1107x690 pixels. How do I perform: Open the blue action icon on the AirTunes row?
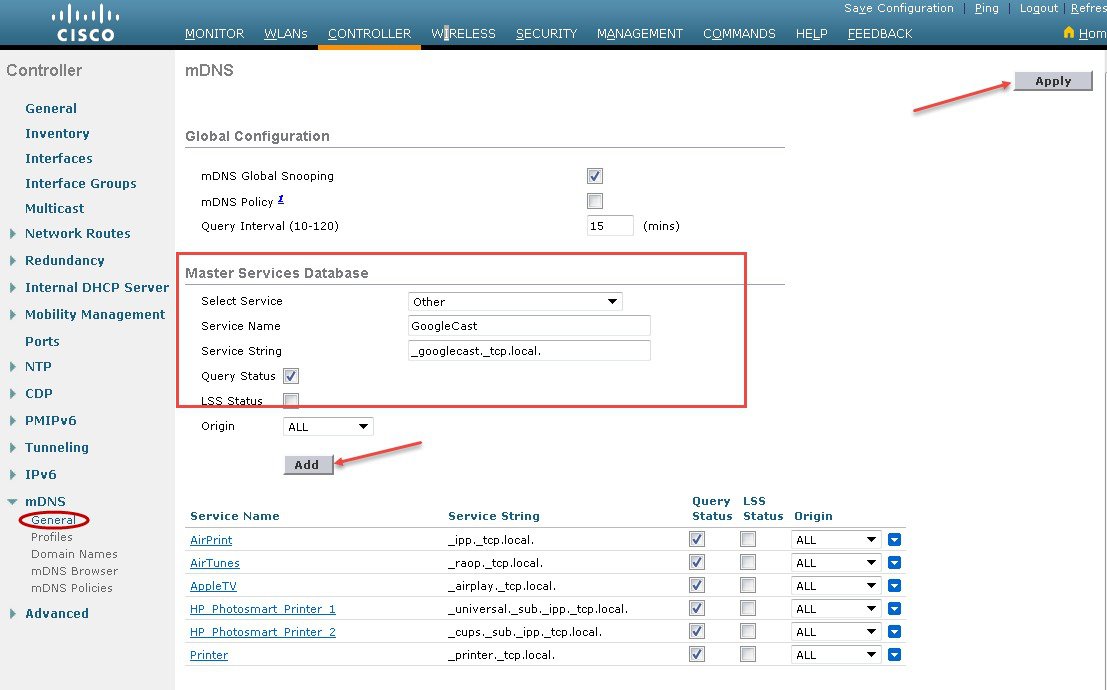coord(894,562)
